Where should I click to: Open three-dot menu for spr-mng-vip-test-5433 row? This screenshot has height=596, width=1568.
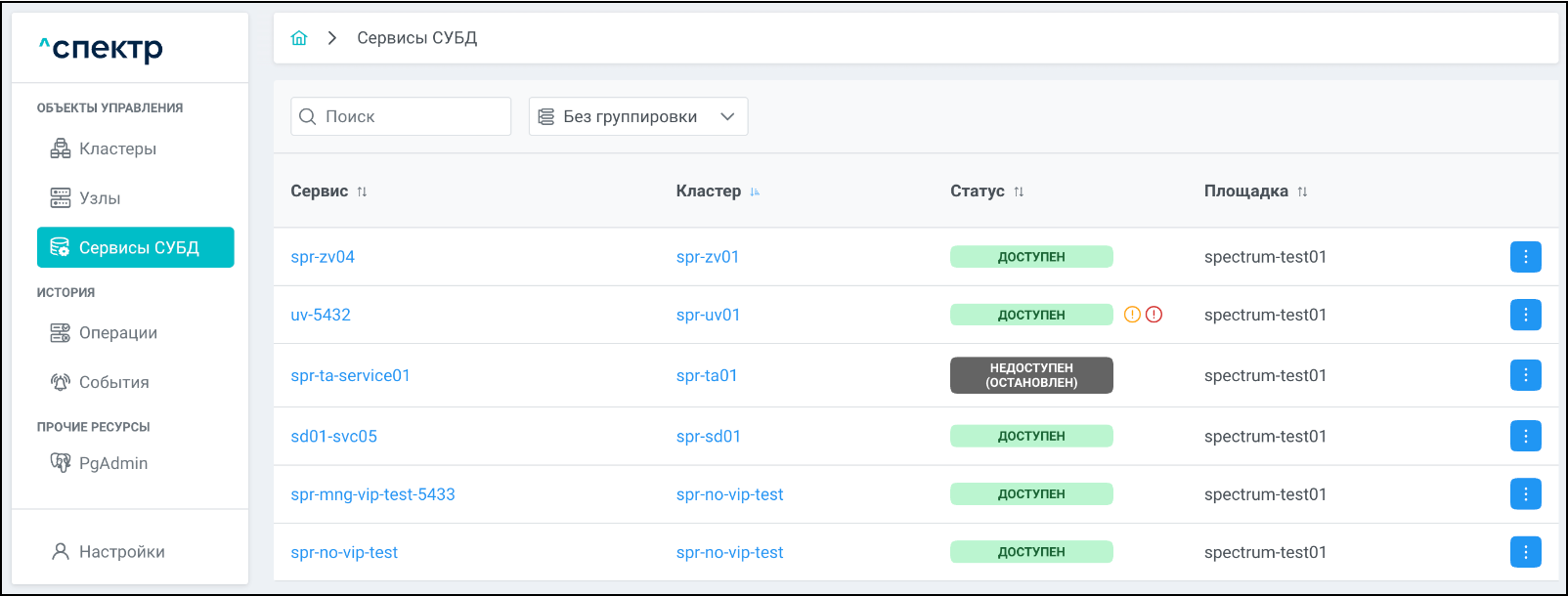[x=1525, y=494]
